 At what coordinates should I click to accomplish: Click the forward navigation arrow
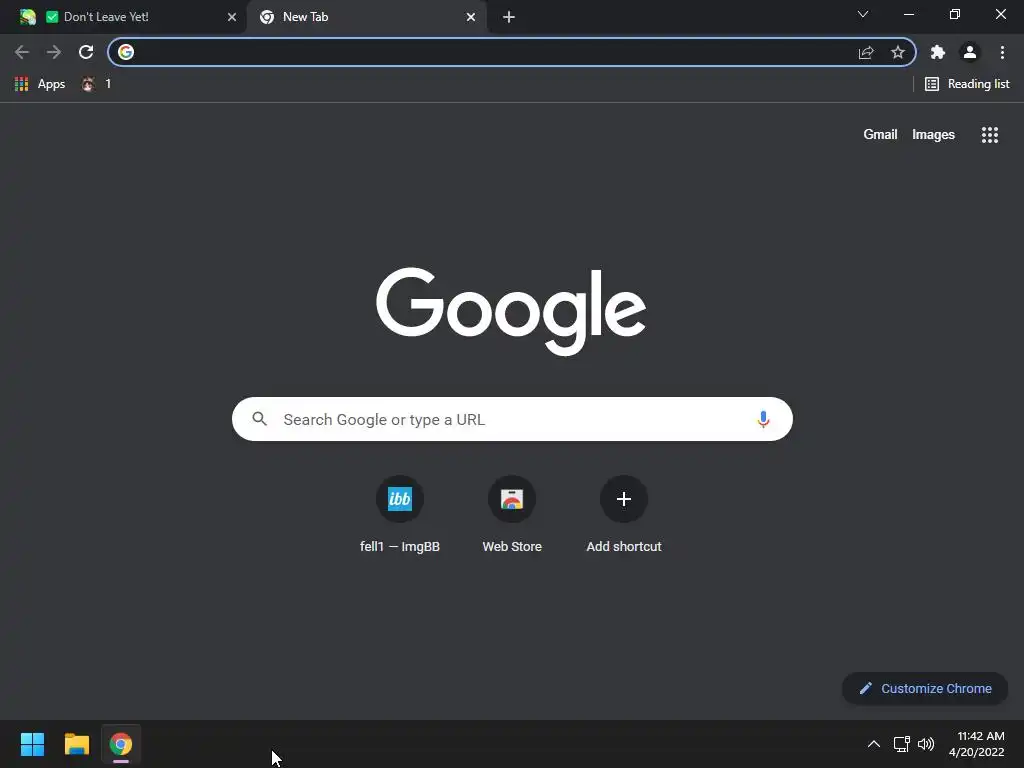(54, 52)
